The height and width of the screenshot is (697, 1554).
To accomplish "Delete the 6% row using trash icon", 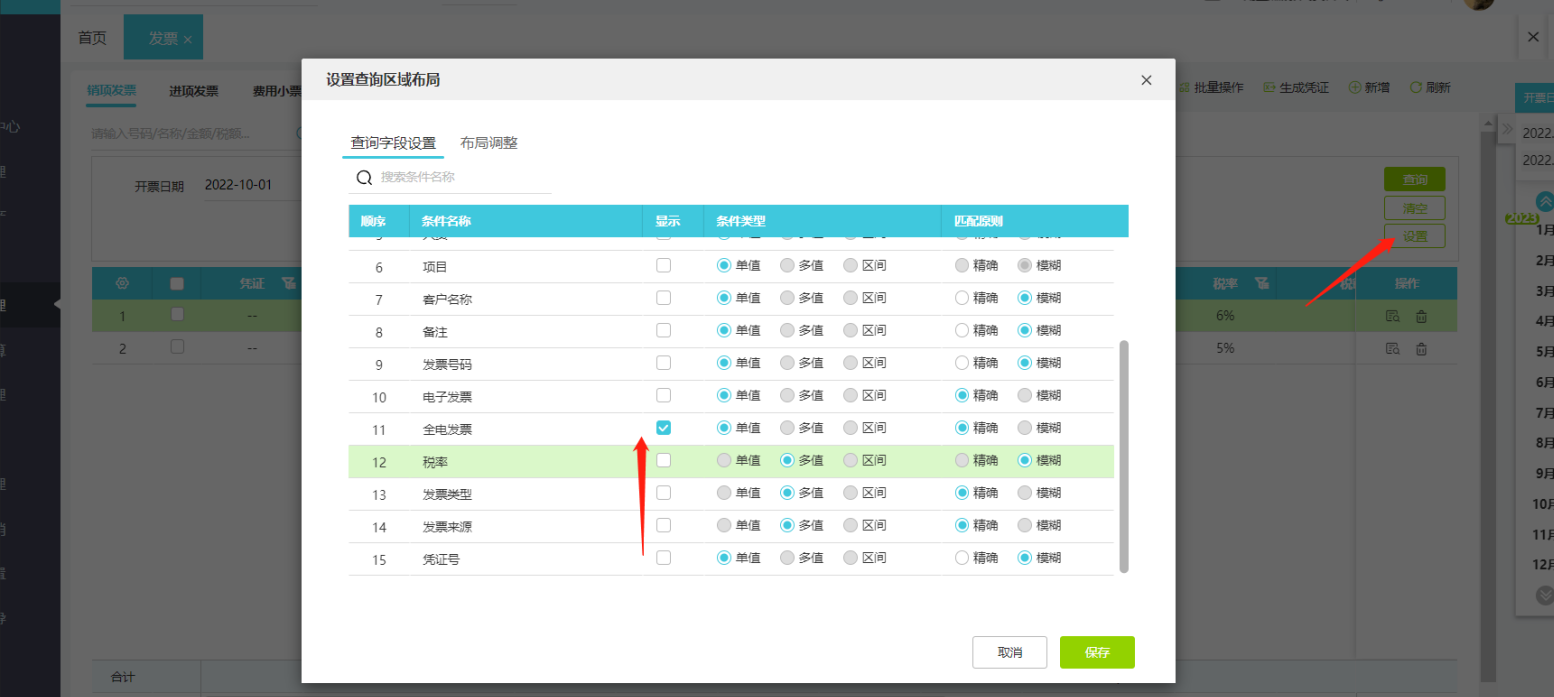I will (1421, 316).
